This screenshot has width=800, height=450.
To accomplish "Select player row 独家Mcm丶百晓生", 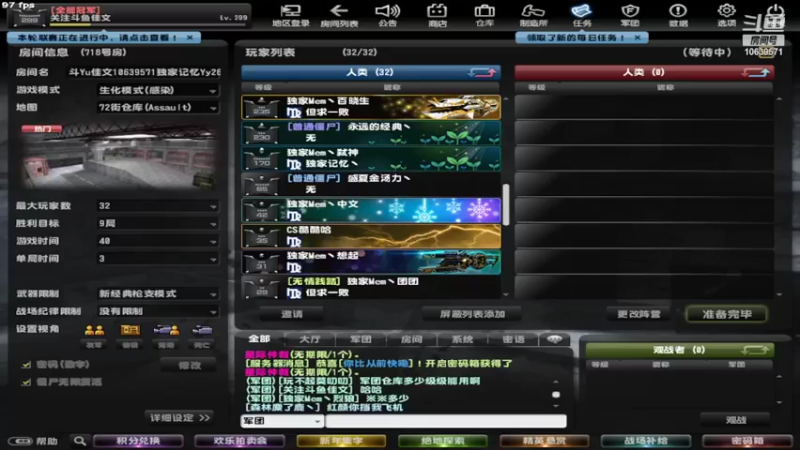I will click(x=371, y=107).
